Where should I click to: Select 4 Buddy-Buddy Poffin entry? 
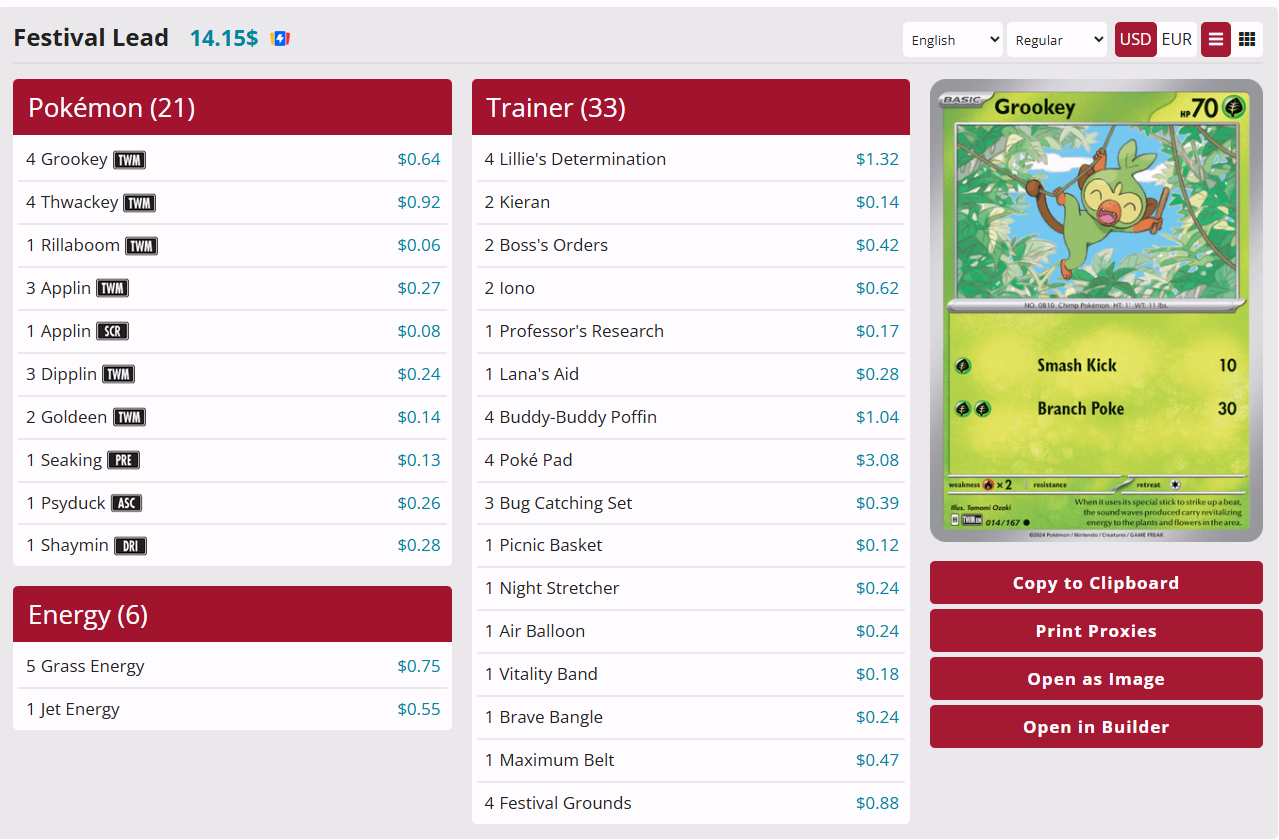pyautogui.click(x=691, y=417)
